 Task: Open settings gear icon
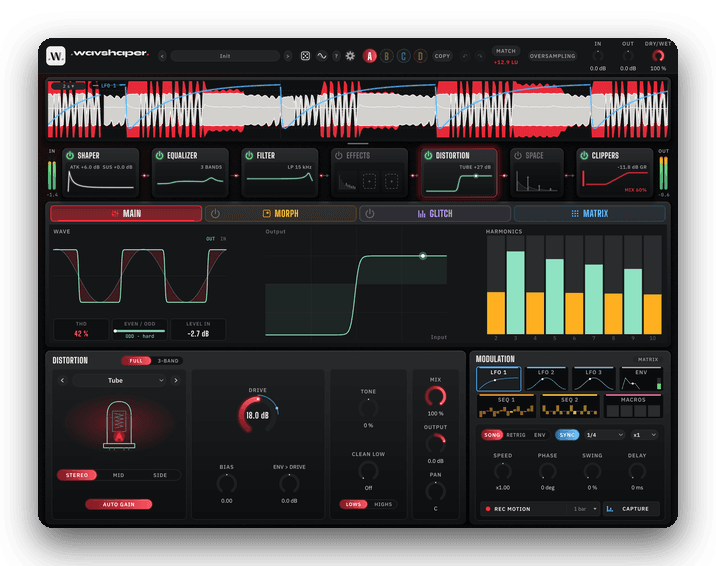pyautogui.click(x=350, y=56)
